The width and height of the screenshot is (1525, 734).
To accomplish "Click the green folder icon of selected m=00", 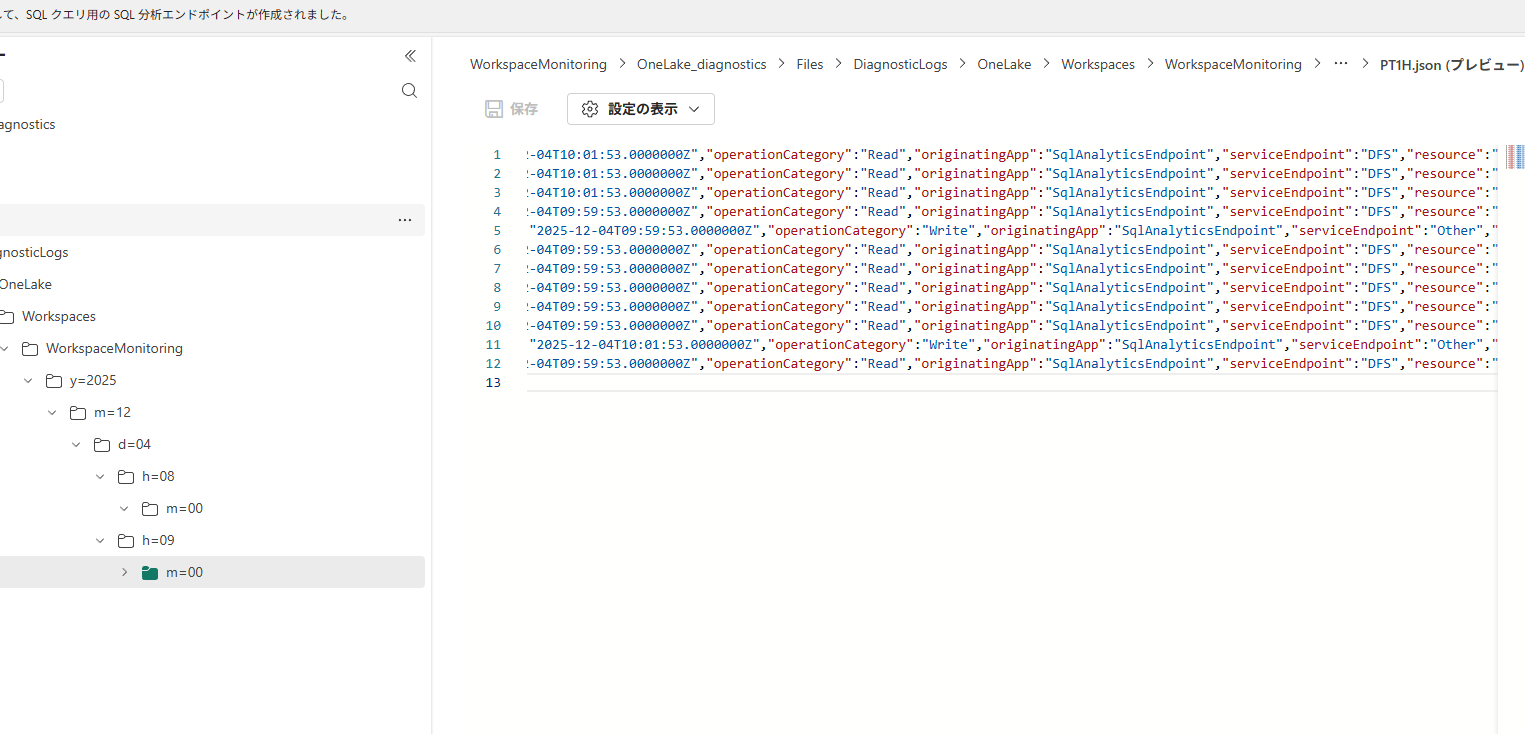I will pos(150,573).
